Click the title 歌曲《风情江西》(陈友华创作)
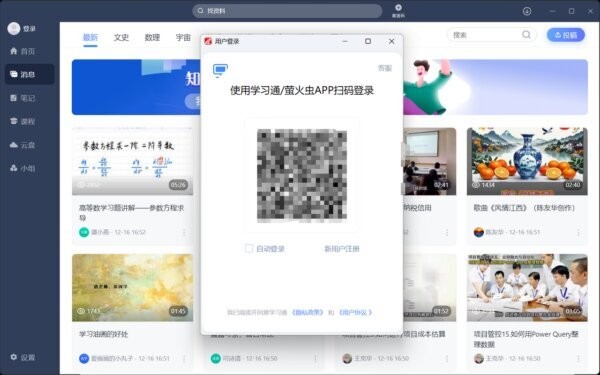 pyautogui.click(x=524, y=208)
